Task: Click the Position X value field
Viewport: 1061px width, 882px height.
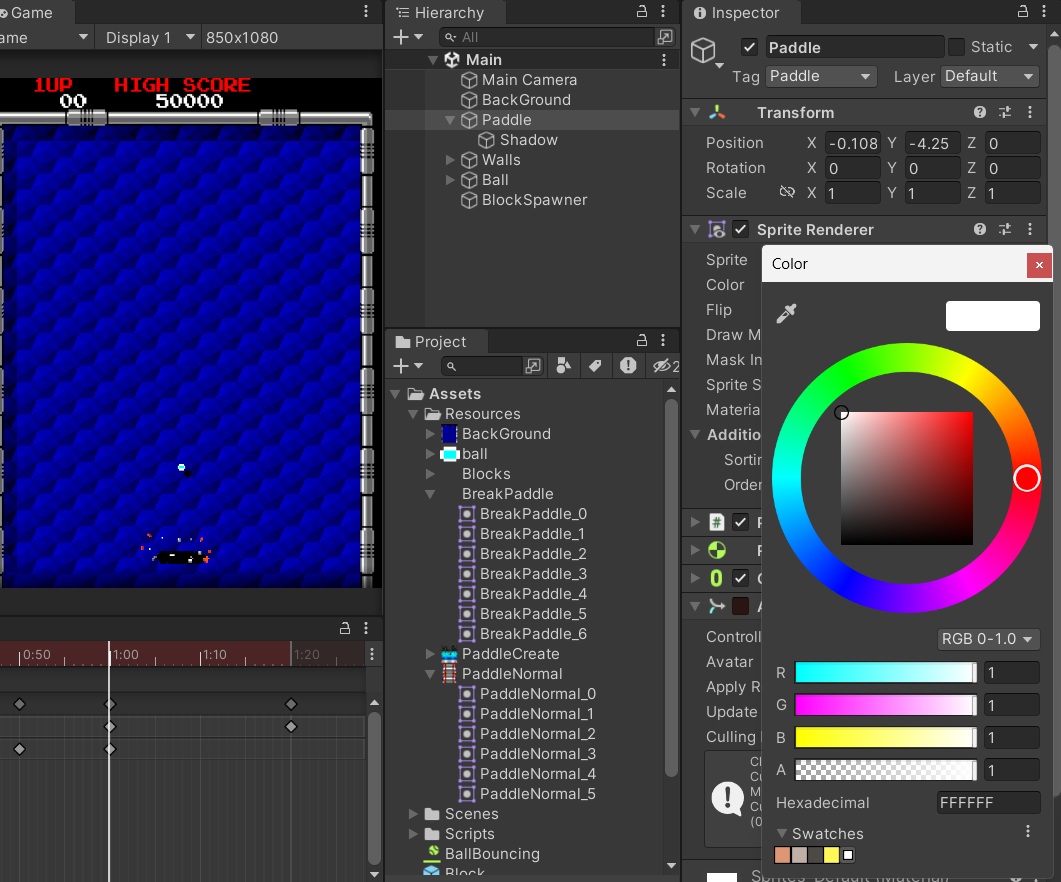Action: 852,143
